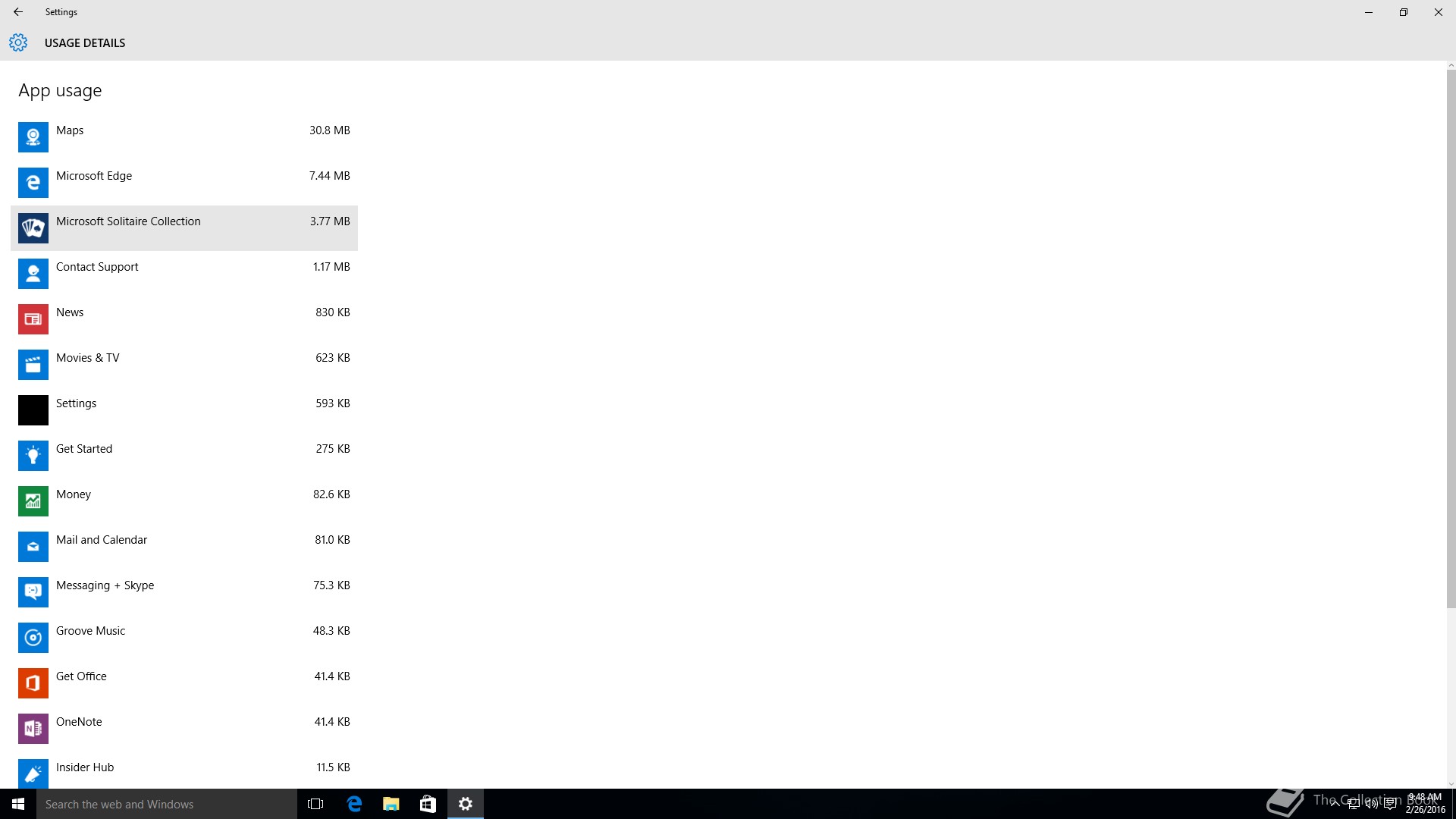Click the App usage heading
This screenshot has height=819, width=1456.
60,90
